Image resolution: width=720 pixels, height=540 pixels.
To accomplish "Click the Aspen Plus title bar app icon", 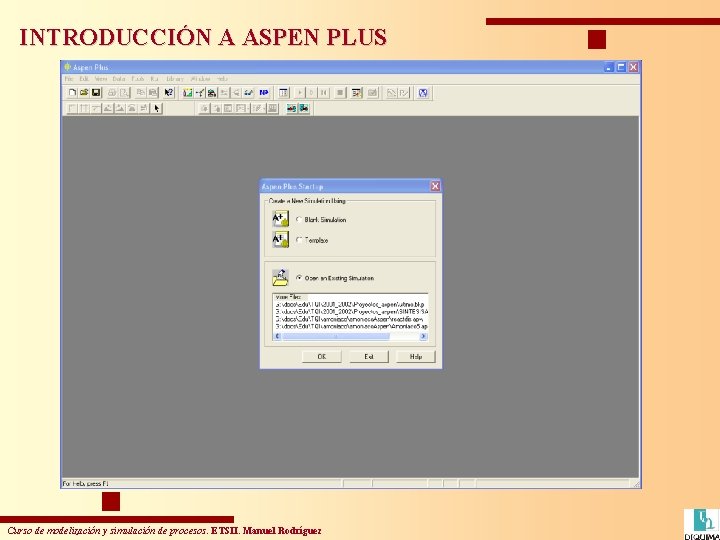I will [68, 67].
